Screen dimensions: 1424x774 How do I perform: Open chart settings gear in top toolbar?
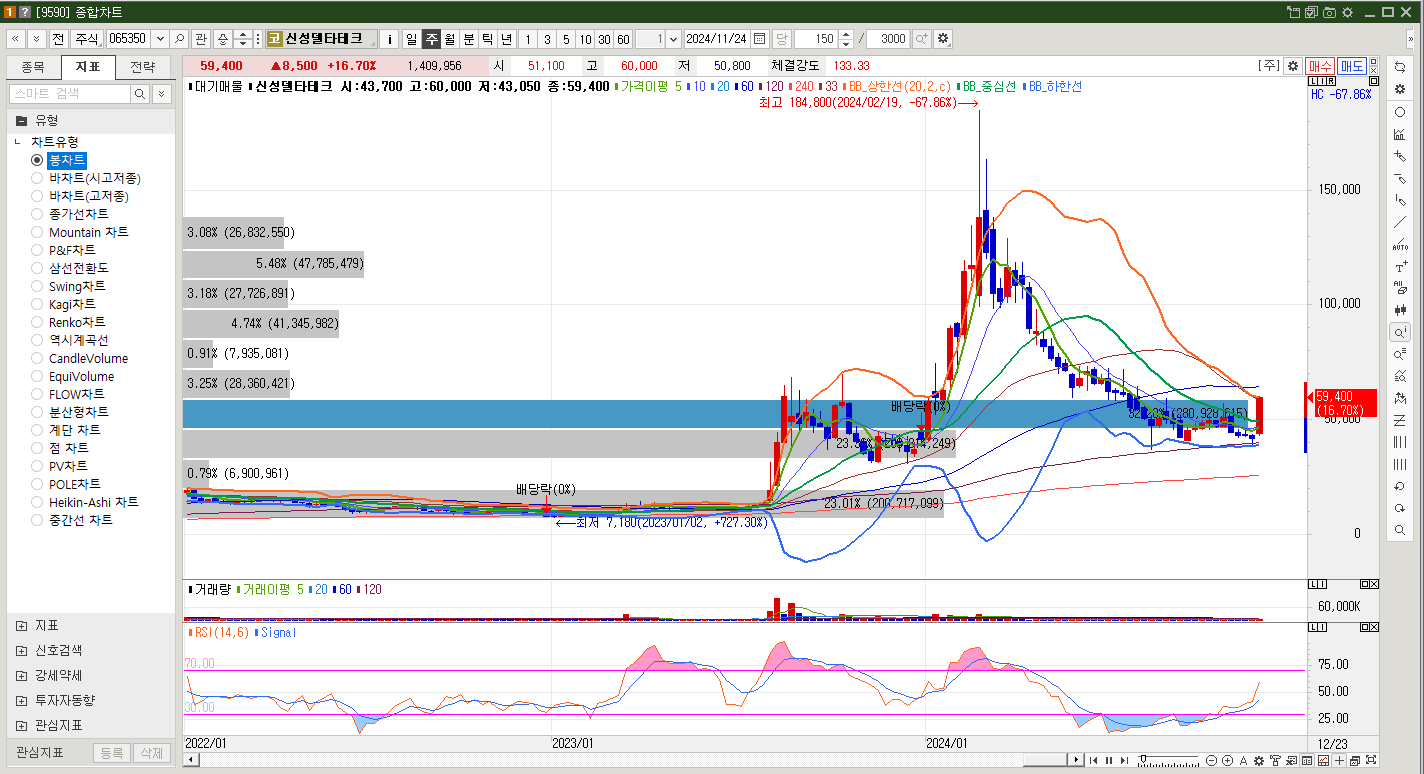(x=943, y=39)
